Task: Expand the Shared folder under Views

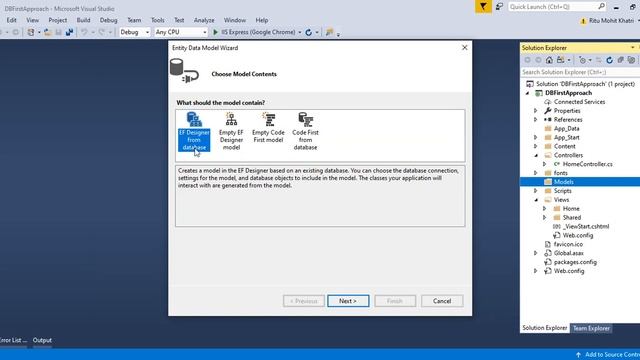Action: point(545,218)
